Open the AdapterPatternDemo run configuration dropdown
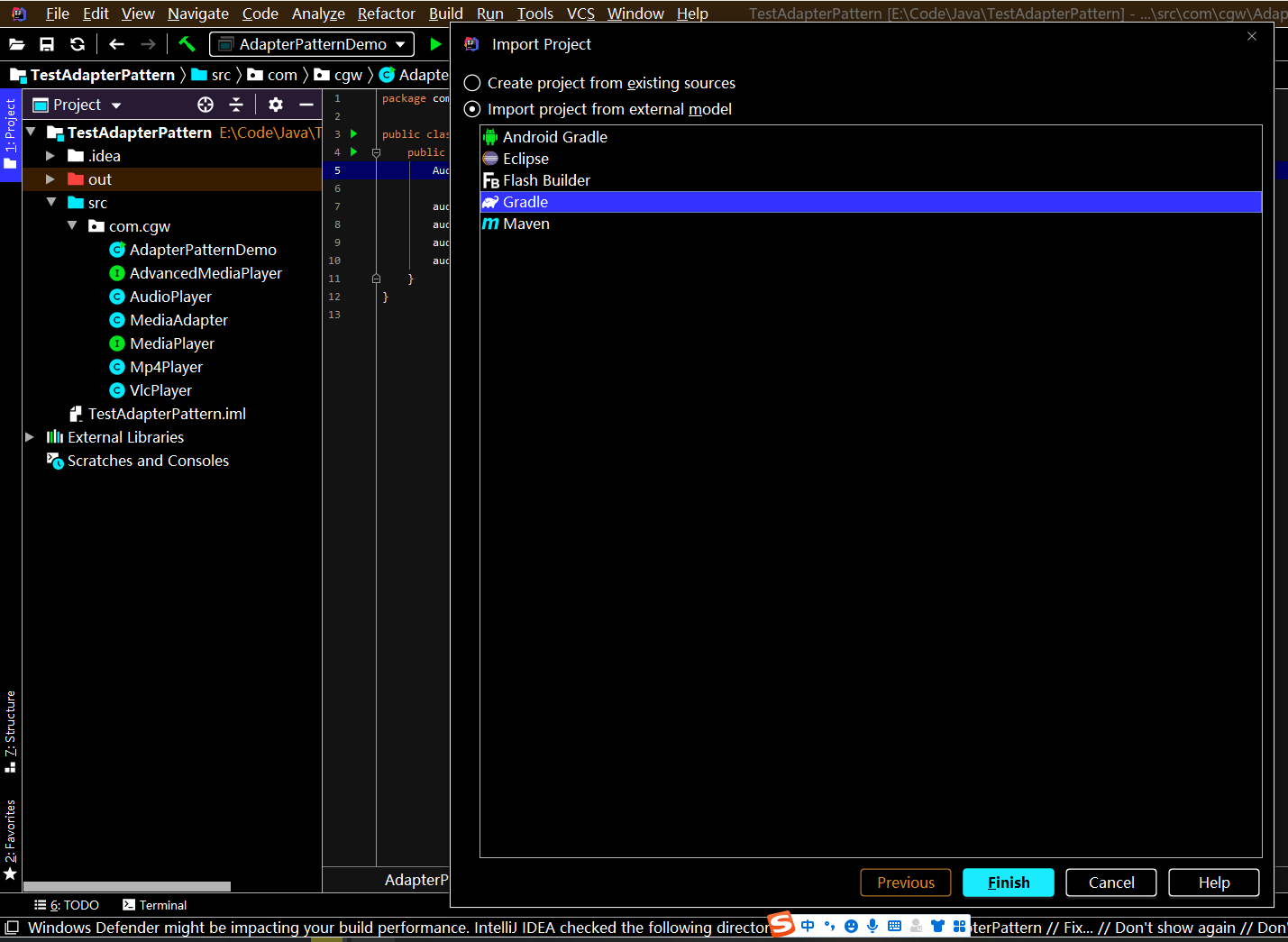The image size is (1288, 942). (x=312, y=44)
